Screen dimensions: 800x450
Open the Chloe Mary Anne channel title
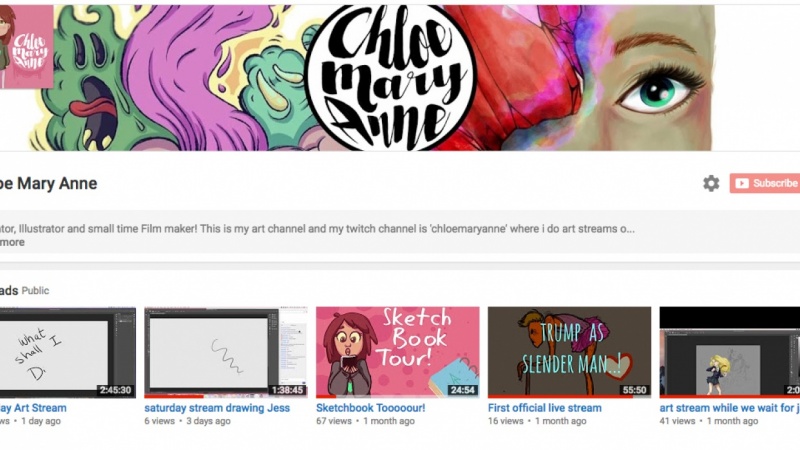pos(48,183)
